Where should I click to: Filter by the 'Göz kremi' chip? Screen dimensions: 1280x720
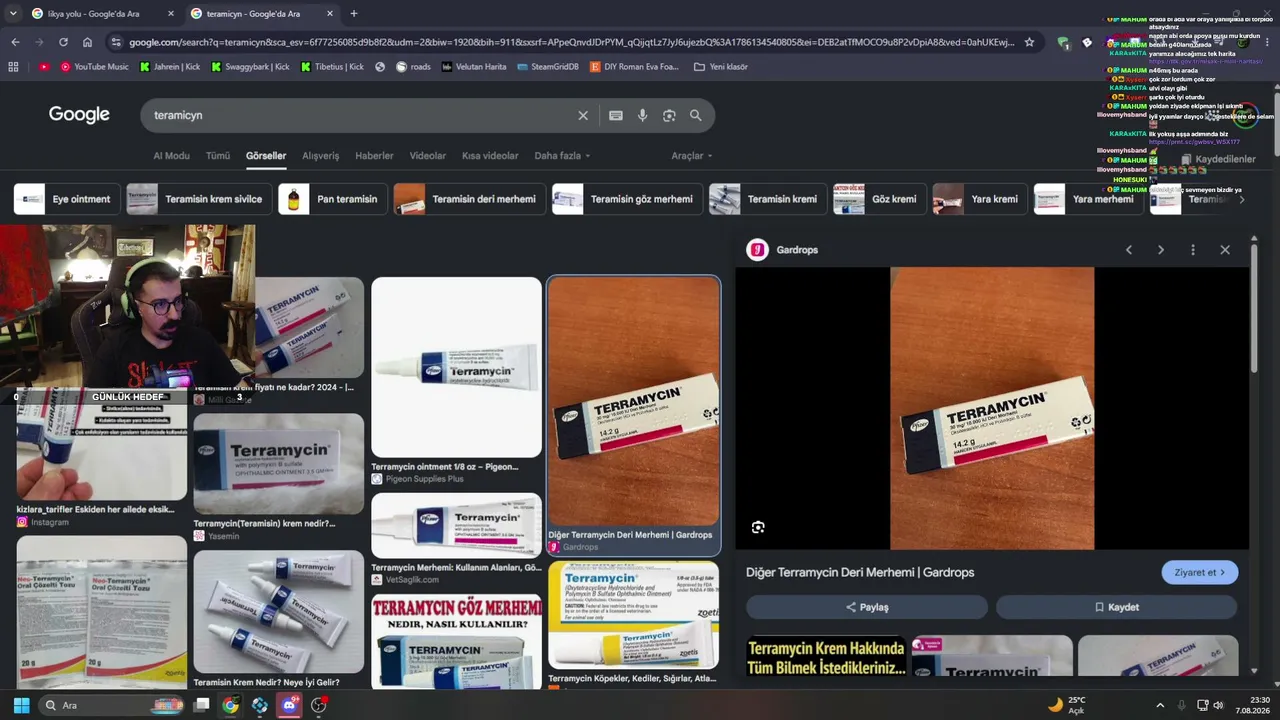(880, 199)
